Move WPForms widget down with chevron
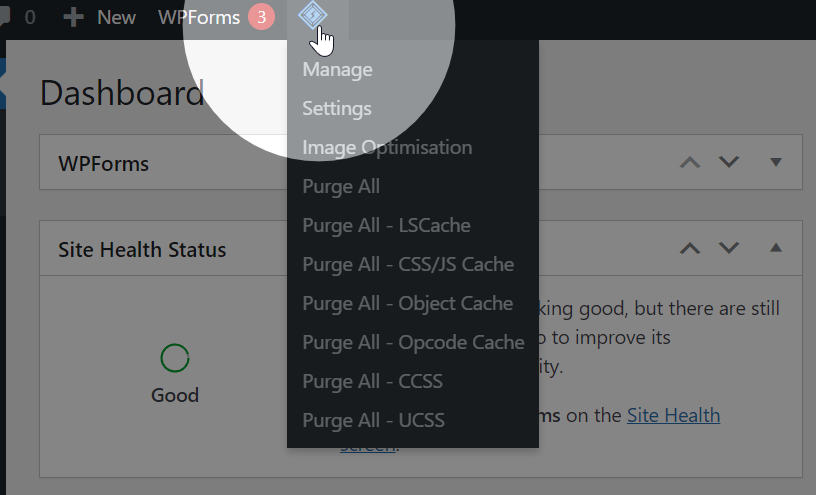 click(729, 162)
